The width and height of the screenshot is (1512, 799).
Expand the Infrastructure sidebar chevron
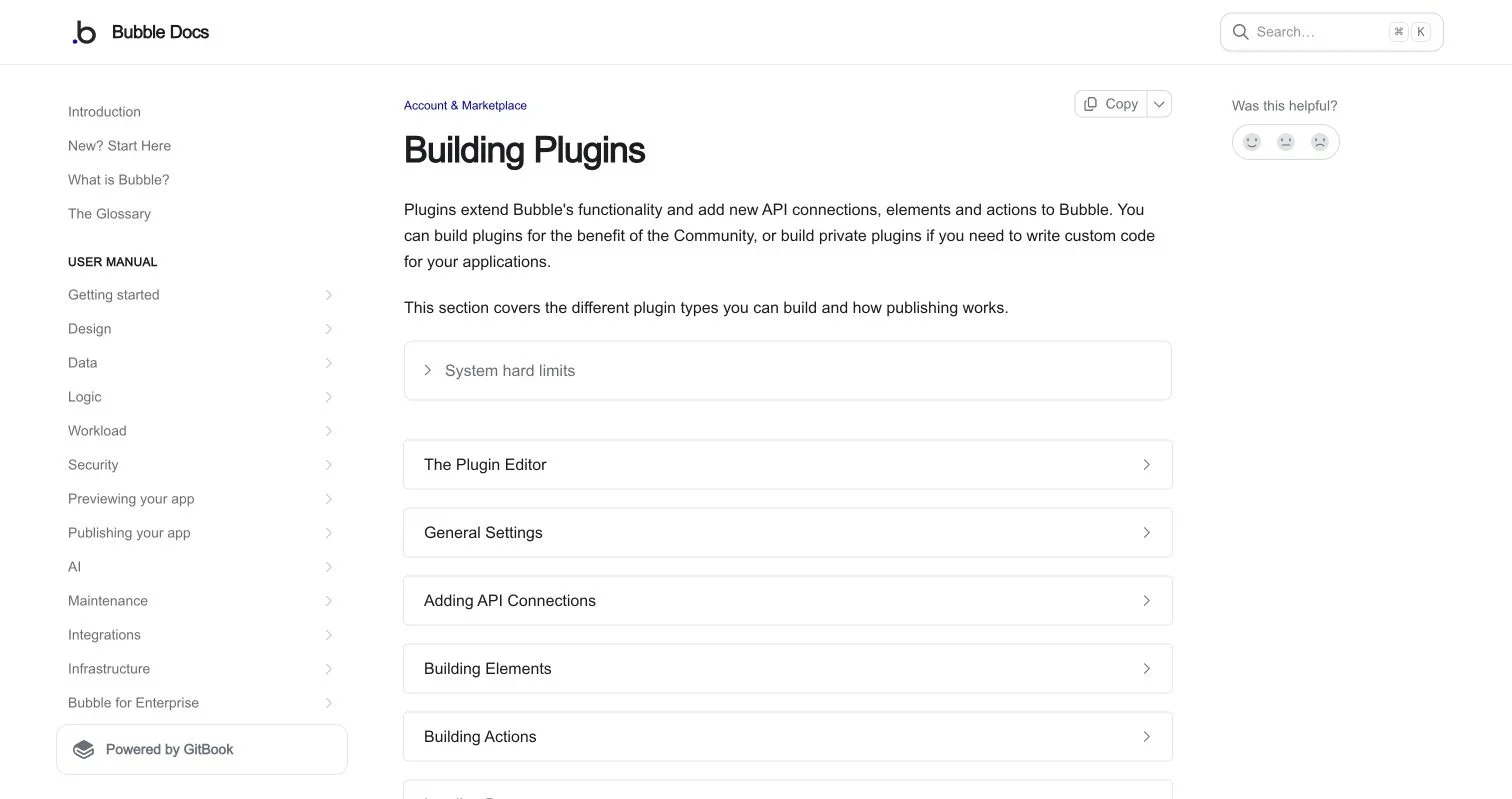click(x=329, y=669)
